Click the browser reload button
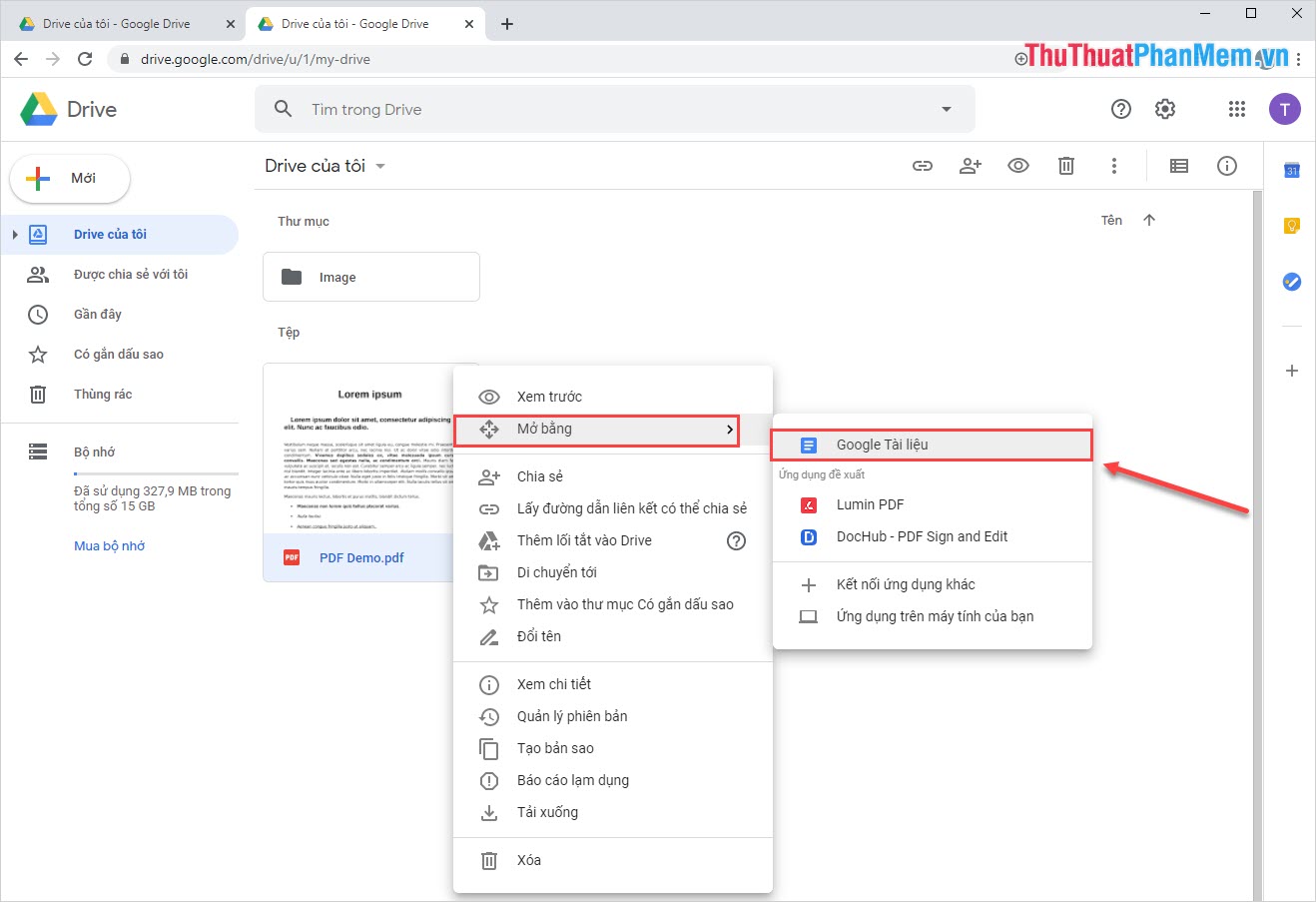Viewport: 1316px width, 902px height. click(x=85, y=59)
